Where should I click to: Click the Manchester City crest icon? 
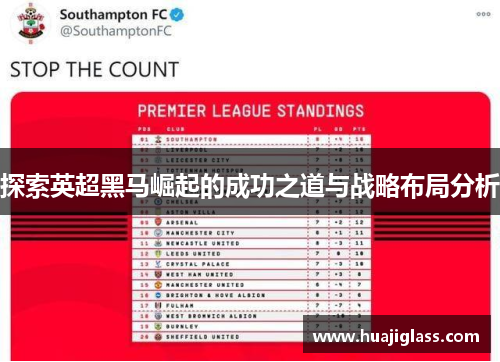click(x=158, y=233)
